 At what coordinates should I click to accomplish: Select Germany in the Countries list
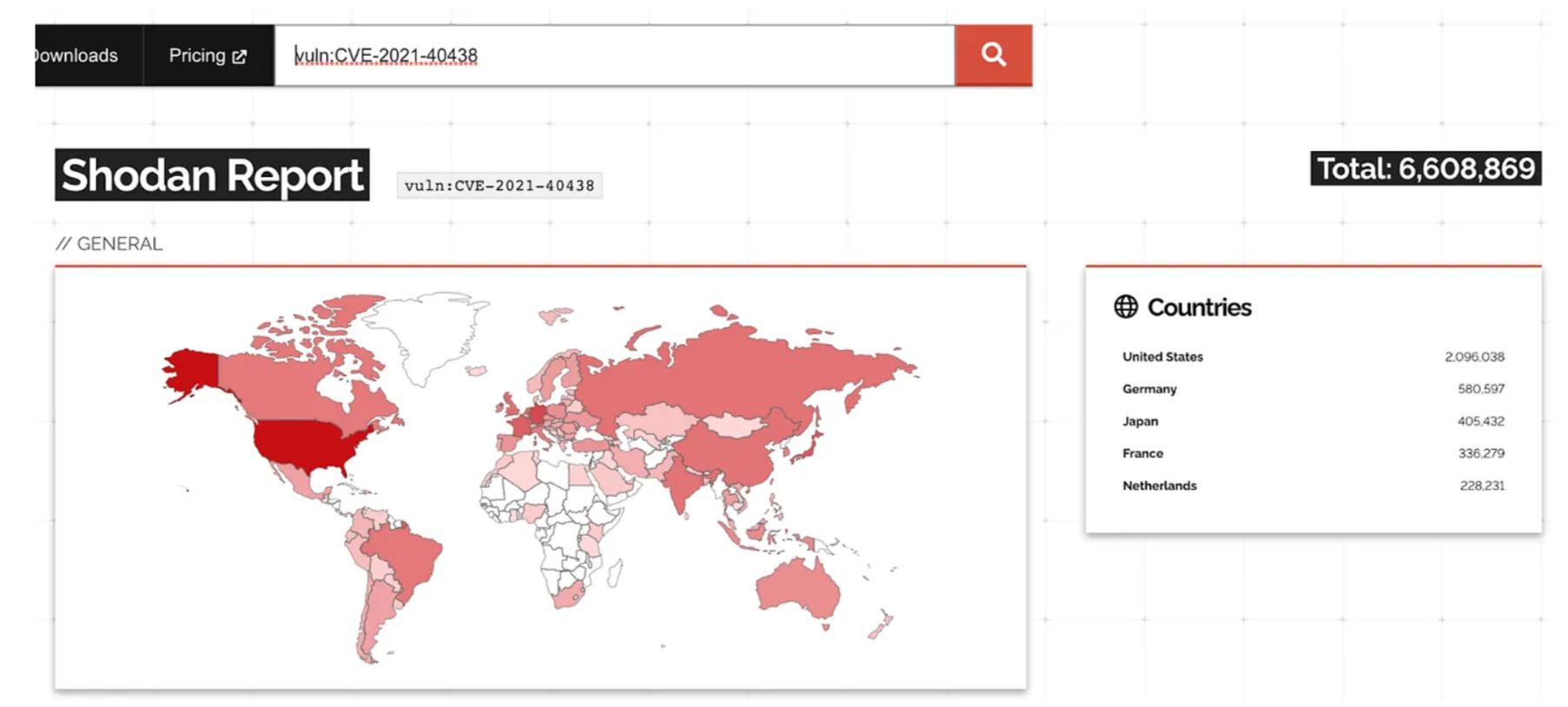click(1149, 389)
